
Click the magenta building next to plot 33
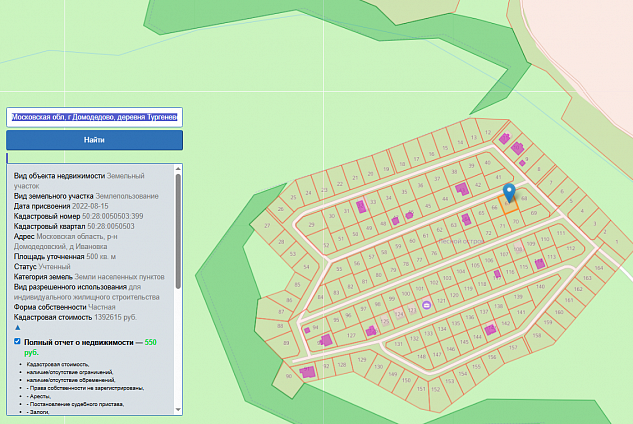coord(361,207)
